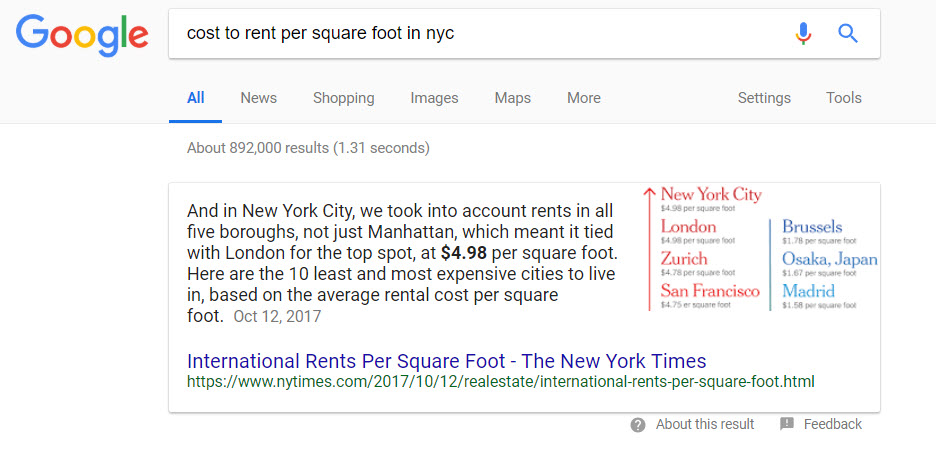Switch to the Shopping tab
This screenshot has width=936, height=455.
pos(343,98)
